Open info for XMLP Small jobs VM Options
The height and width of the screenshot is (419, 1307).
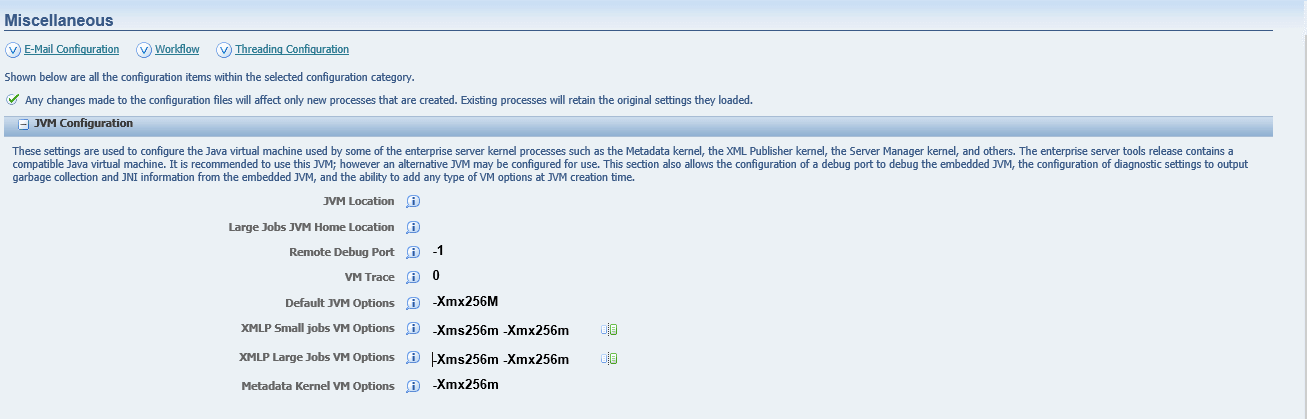point(413,329)
